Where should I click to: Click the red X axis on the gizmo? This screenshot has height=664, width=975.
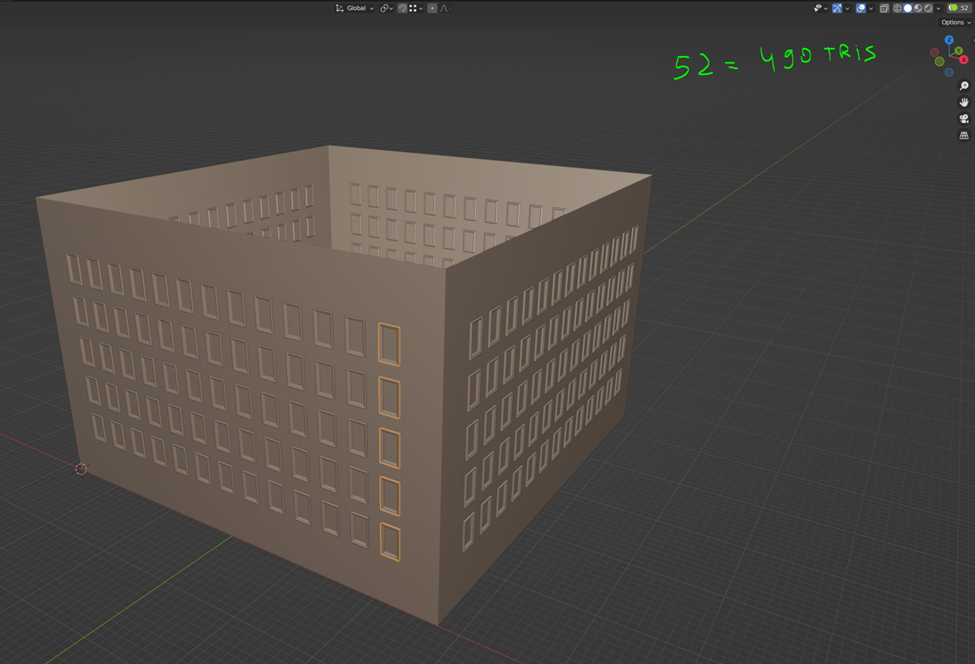(x=964, y=60)
